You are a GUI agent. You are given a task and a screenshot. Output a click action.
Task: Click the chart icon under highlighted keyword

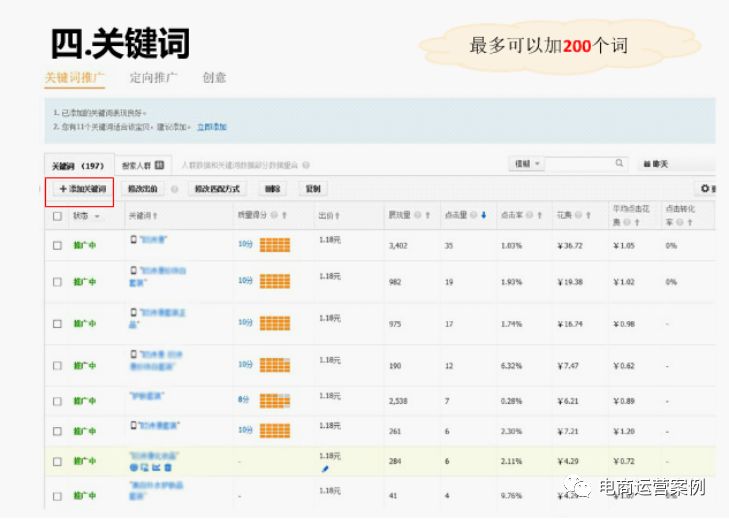pos(157,467)
